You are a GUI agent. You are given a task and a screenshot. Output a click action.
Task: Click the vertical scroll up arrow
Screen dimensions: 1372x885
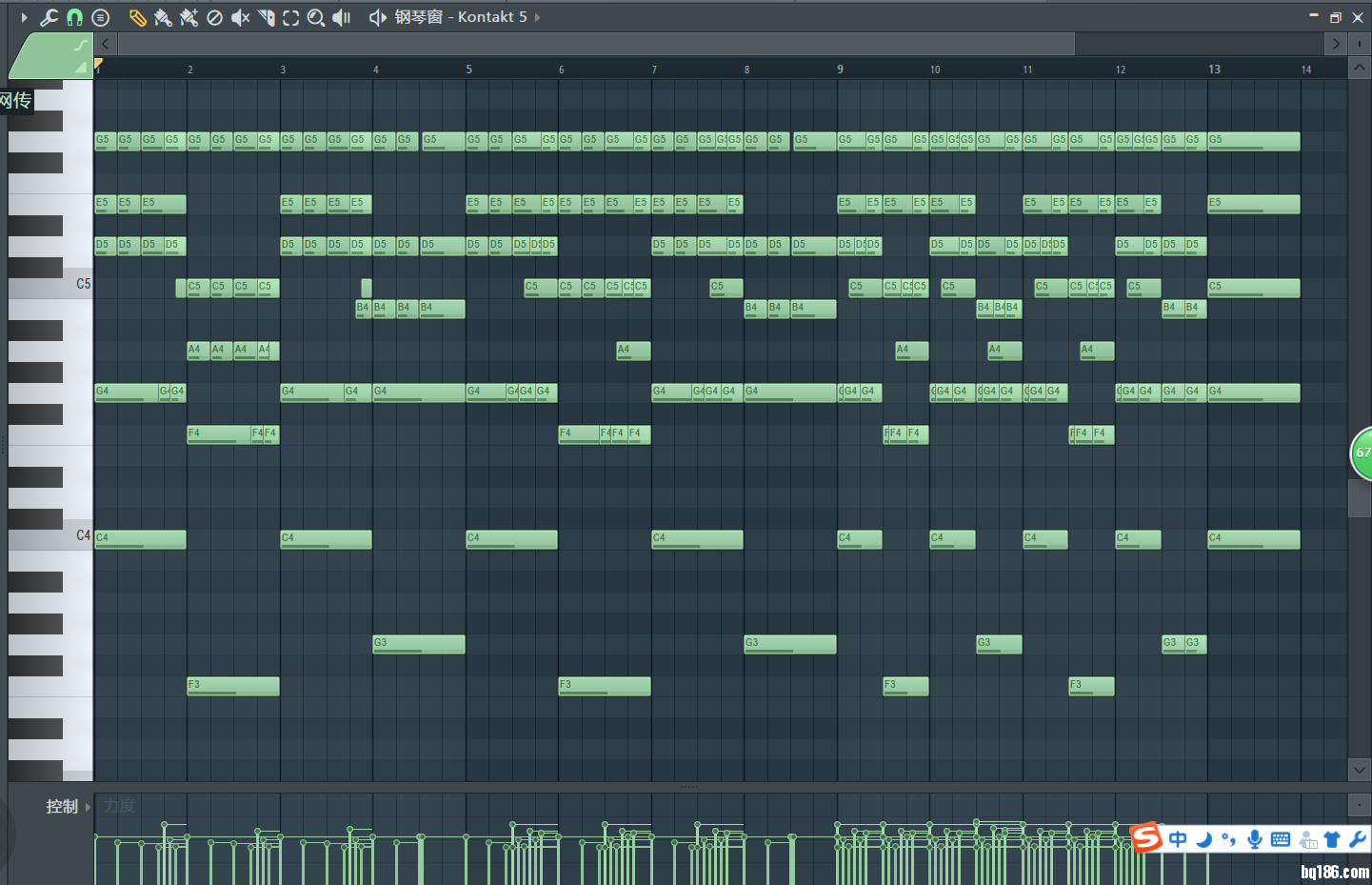tap(1359, 69)
